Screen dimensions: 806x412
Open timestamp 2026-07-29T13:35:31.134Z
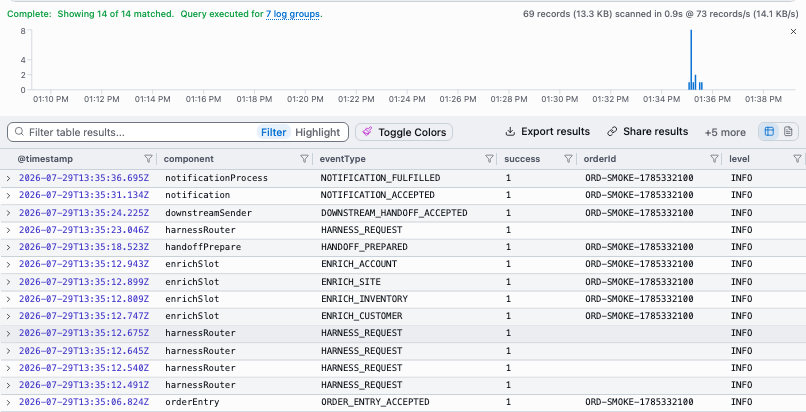[84, 195]
